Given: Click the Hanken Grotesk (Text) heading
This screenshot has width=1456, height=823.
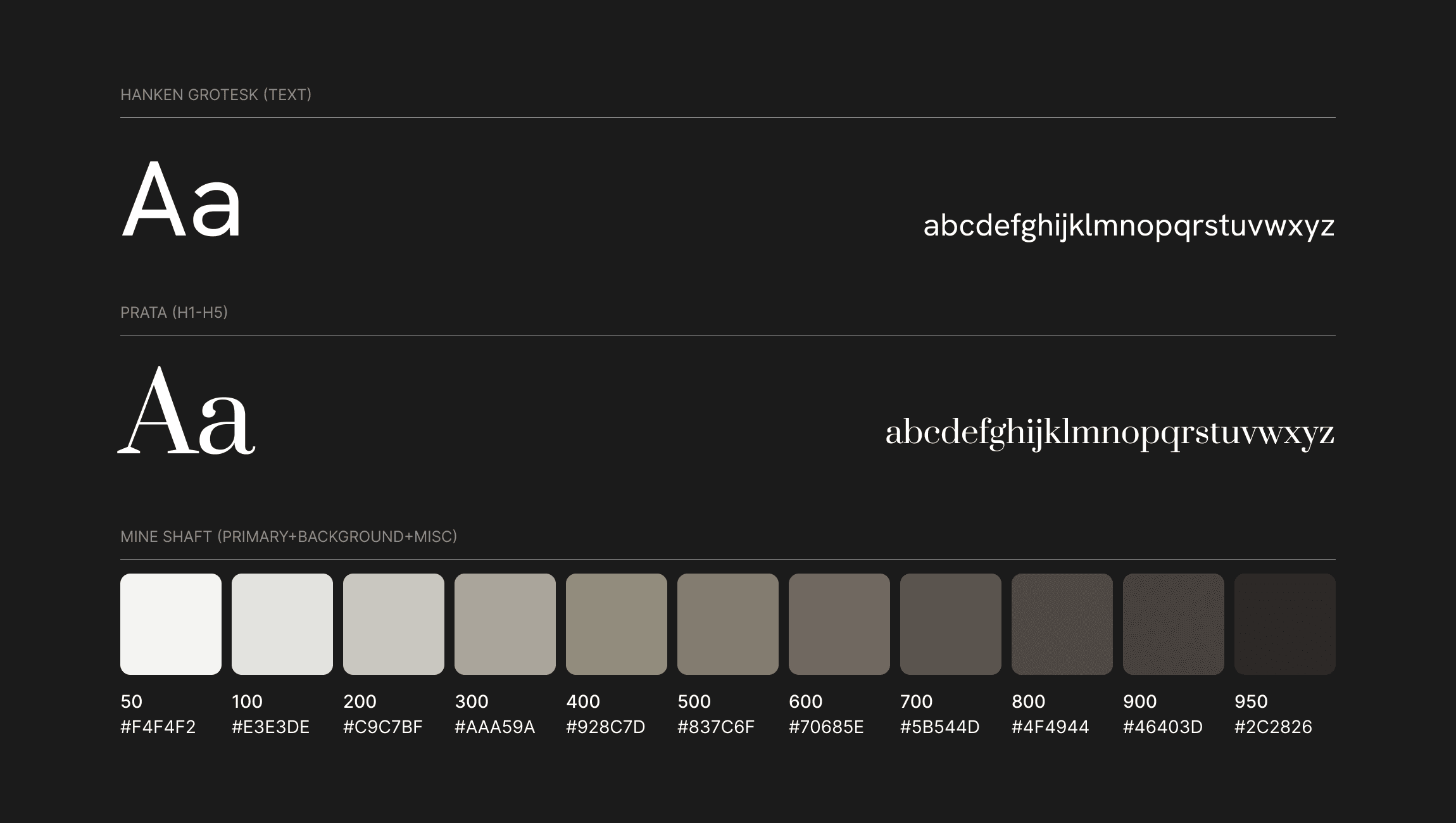Looking at the screenshot, I should 216,95.
